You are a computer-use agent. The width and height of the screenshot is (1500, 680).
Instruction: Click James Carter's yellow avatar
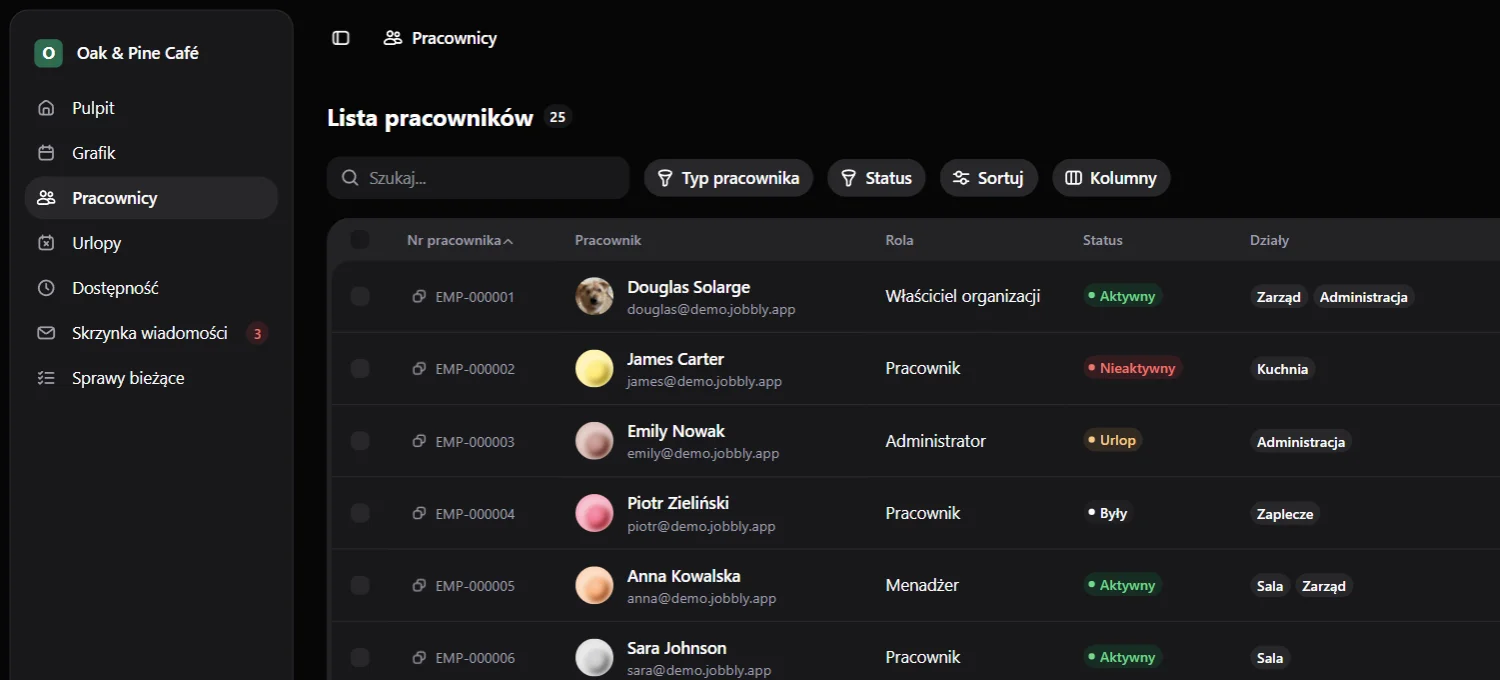594,368
